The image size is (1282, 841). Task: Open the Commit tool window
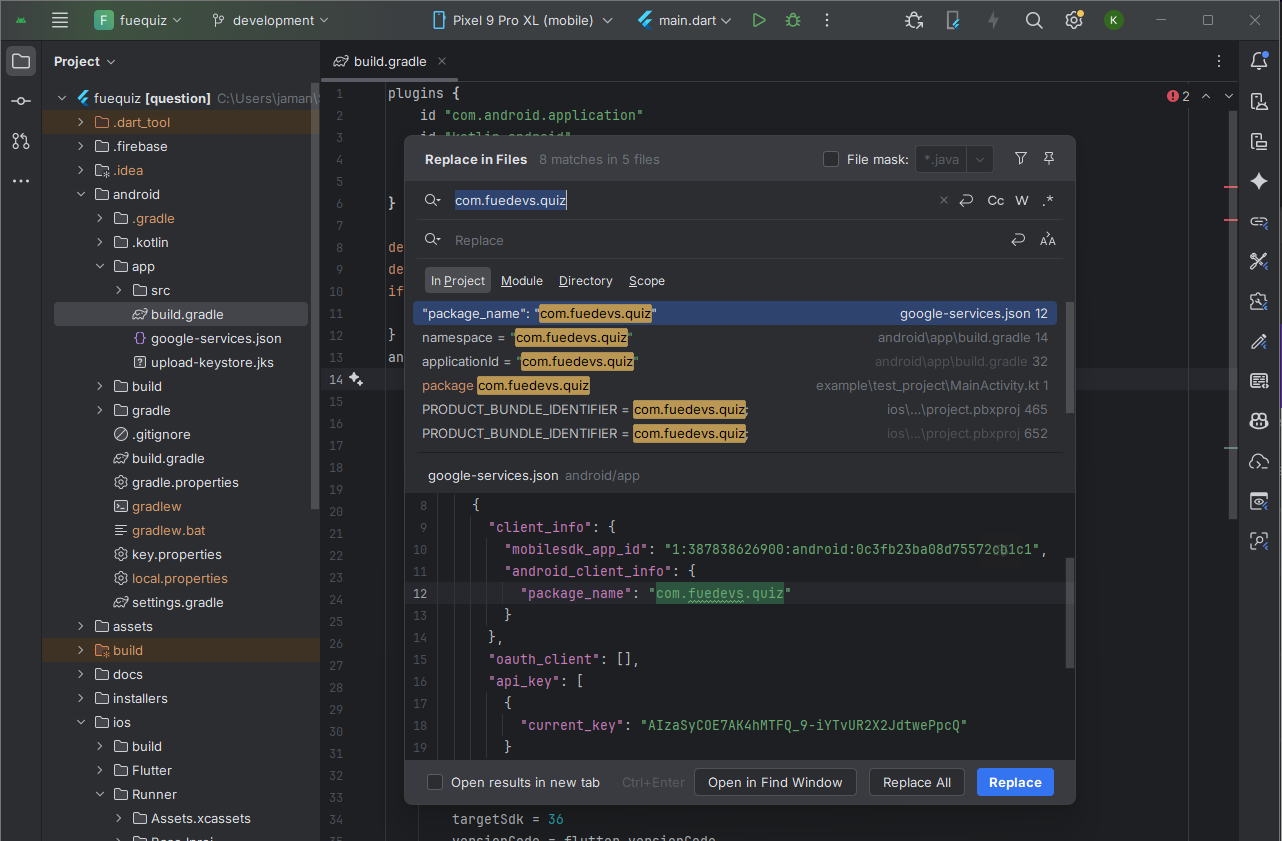tap(21, 101)
